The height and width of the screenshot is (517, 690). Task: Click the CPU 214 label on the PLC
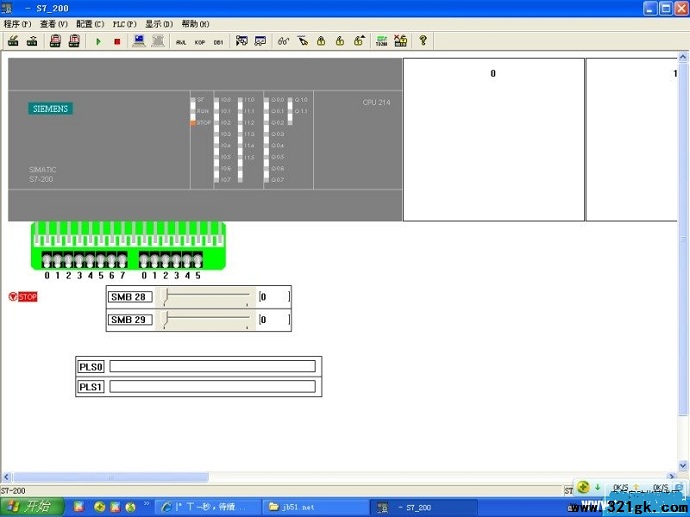click(x=376, y=102)
